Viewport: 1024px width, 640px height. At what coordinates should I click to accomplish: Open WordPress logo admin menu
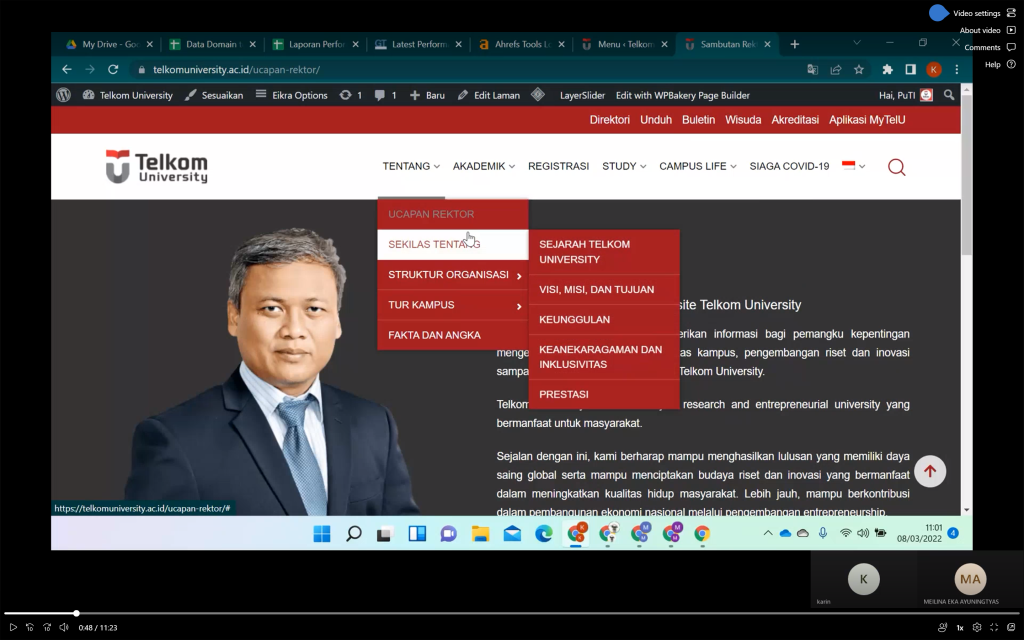[63, 95]
